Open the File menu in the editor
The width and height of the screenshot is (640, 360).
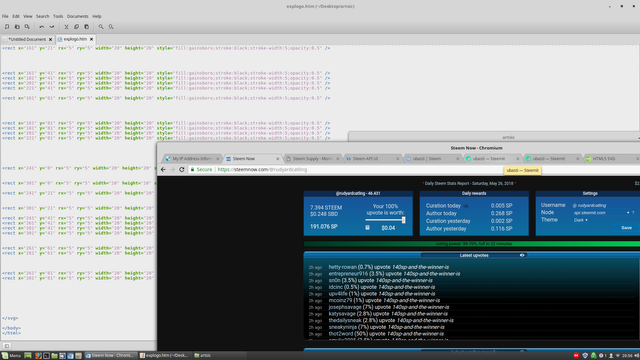click(x=5, y=16)
